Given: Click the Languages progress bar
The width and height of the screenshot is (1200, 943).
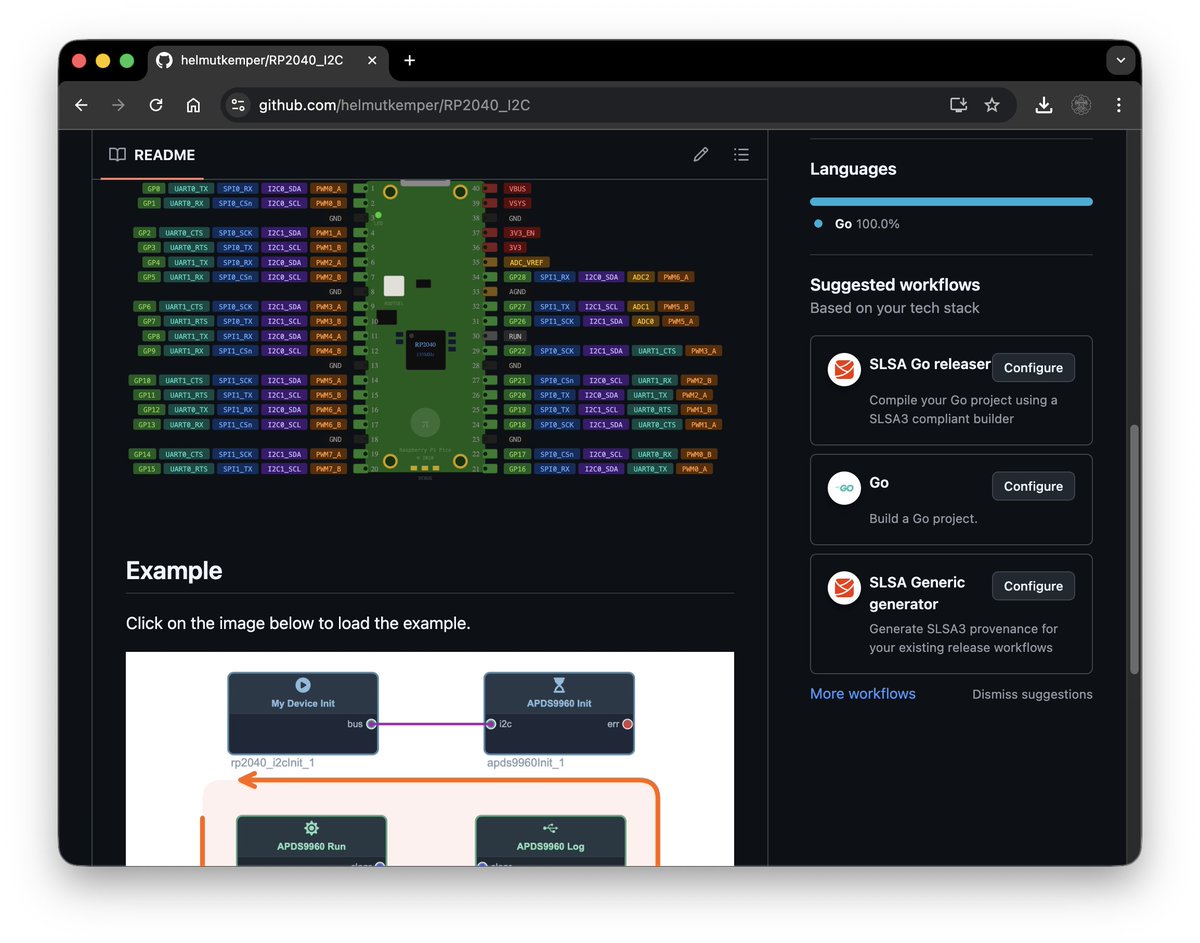Looking at the screenshot, I should pyautogui.click(x=951, y=202).
